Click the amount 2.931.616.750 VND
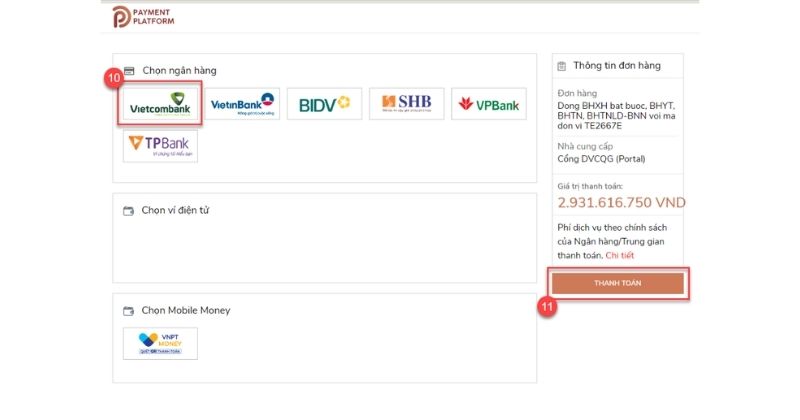 coord(621,203)
